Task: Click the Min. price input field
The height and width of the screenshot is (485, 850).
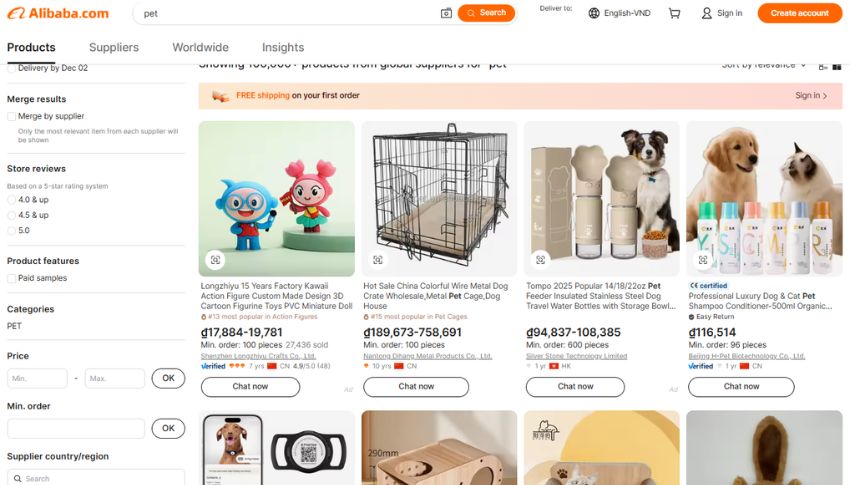Action: [x=37, y=378]
